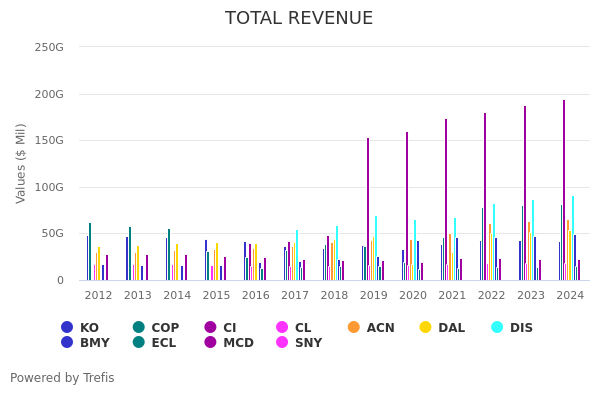
Task: Click the tall purple bar for 2021
Action: (x=446, y=200)
